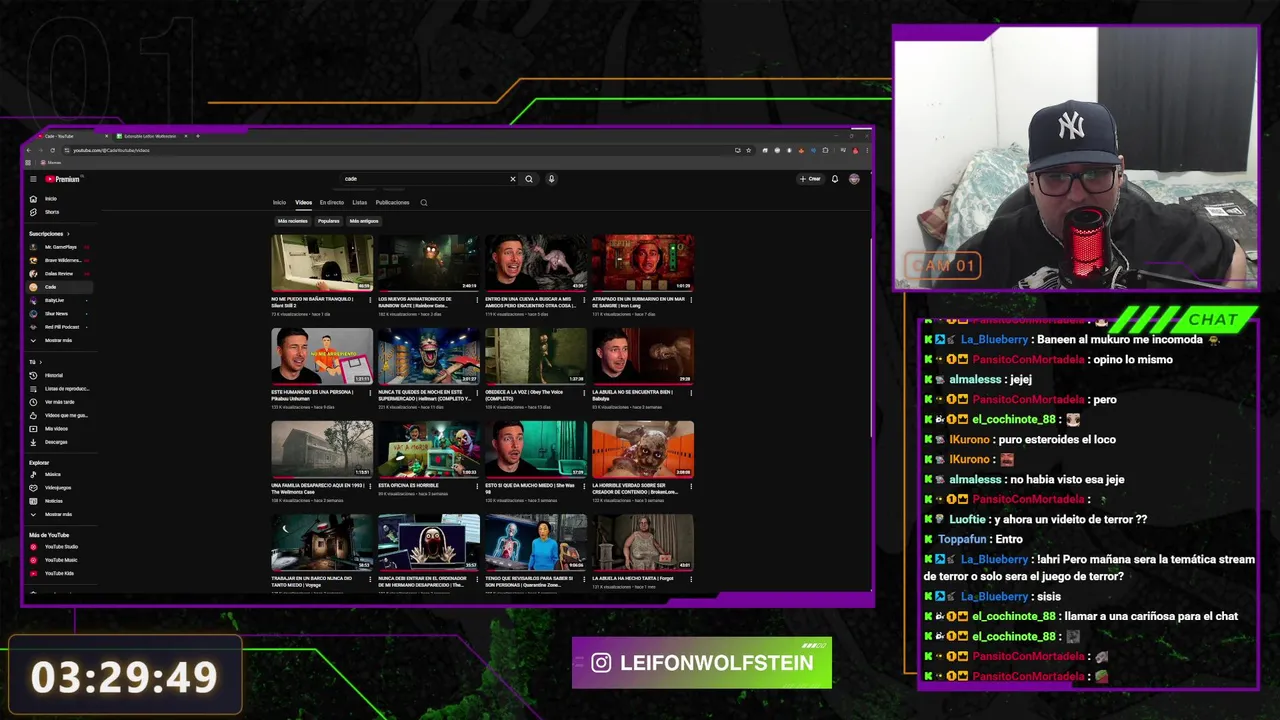Play the Iron Lung submarine video thumbnail
The width and height of the screenshot is (1280, 720).
coord(643,263)
